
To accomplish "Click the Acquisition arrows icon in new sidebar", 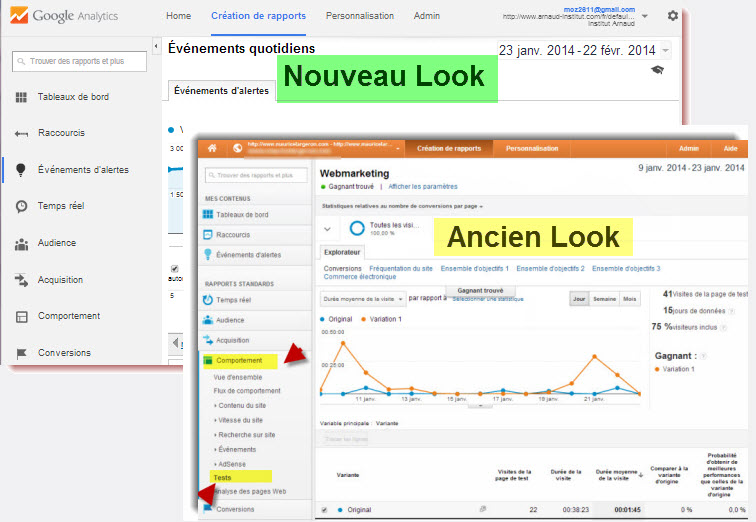I will pos(21,280).
